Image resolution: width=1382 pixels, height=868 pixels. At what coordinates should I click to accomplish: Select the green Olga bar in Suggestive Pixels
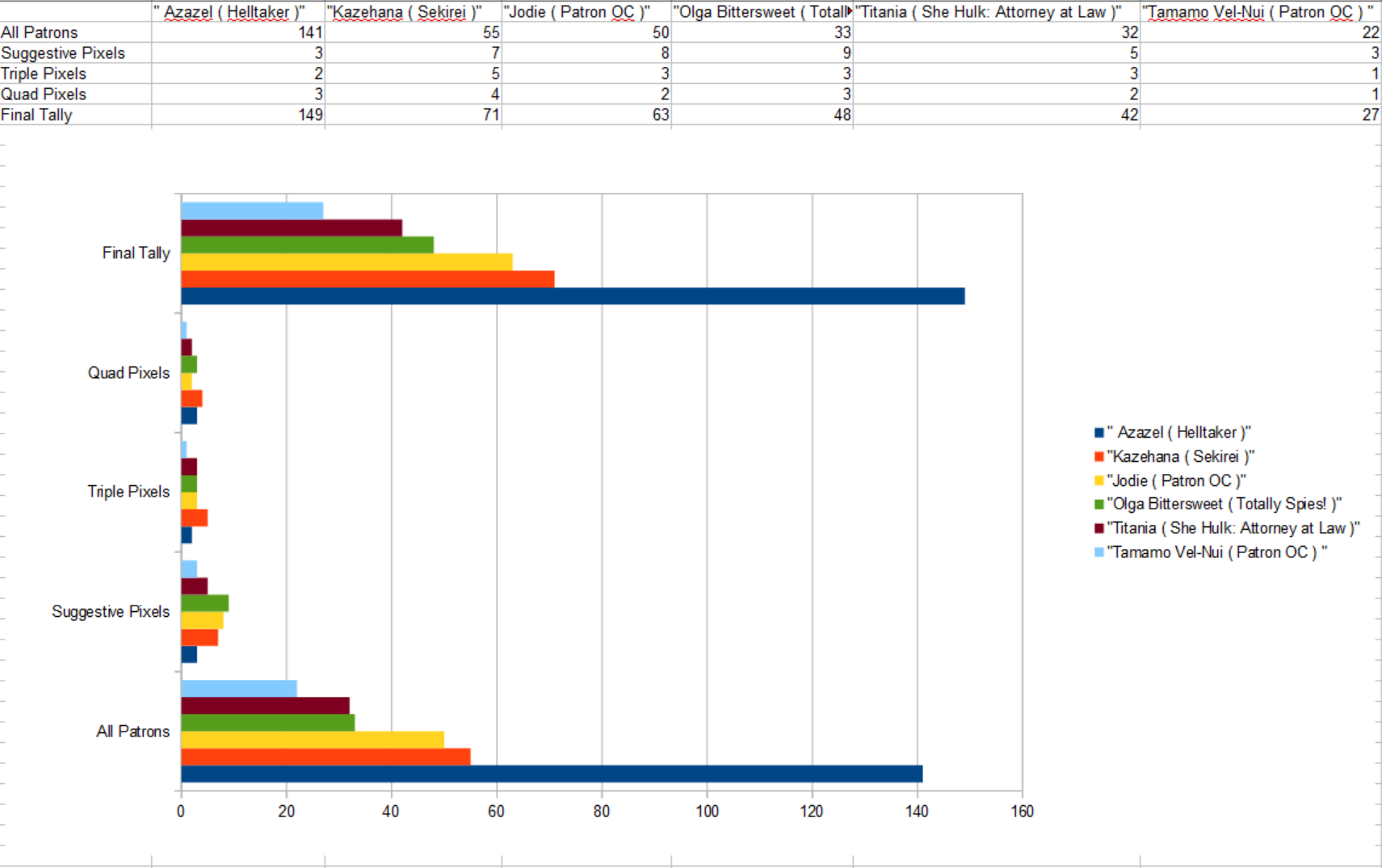(205, 603)
